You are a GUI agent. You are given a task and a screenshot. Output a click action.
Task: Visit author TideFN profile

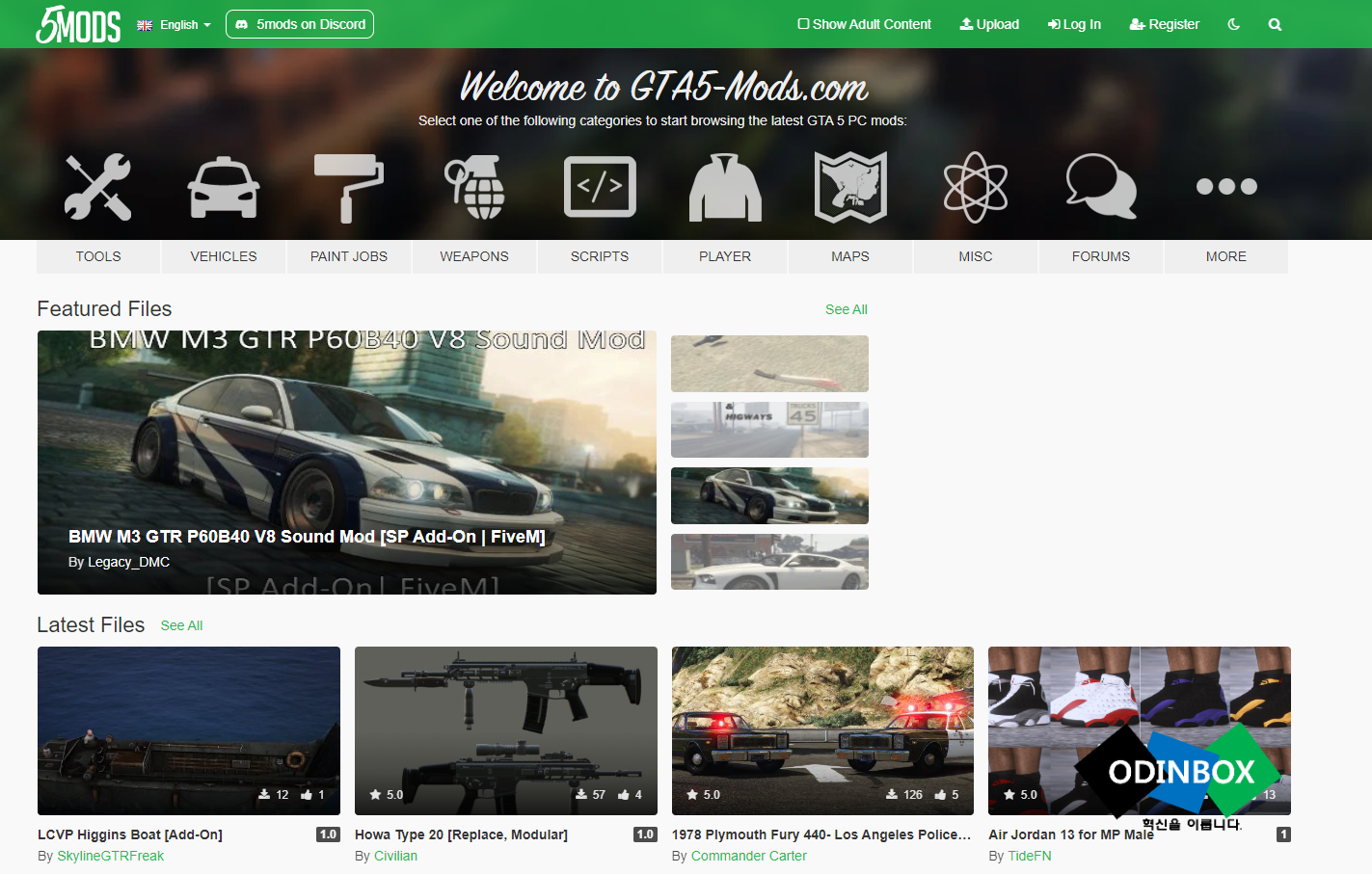tap(1030, 856)
